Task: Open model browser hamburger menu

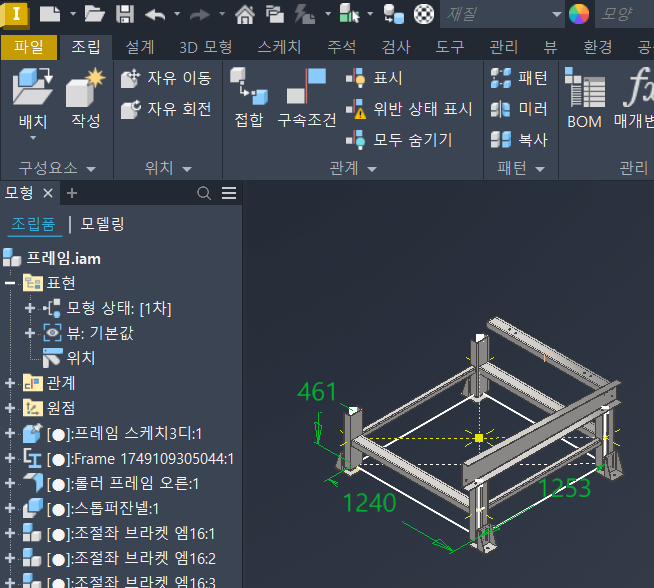Action: pos(229,193)
